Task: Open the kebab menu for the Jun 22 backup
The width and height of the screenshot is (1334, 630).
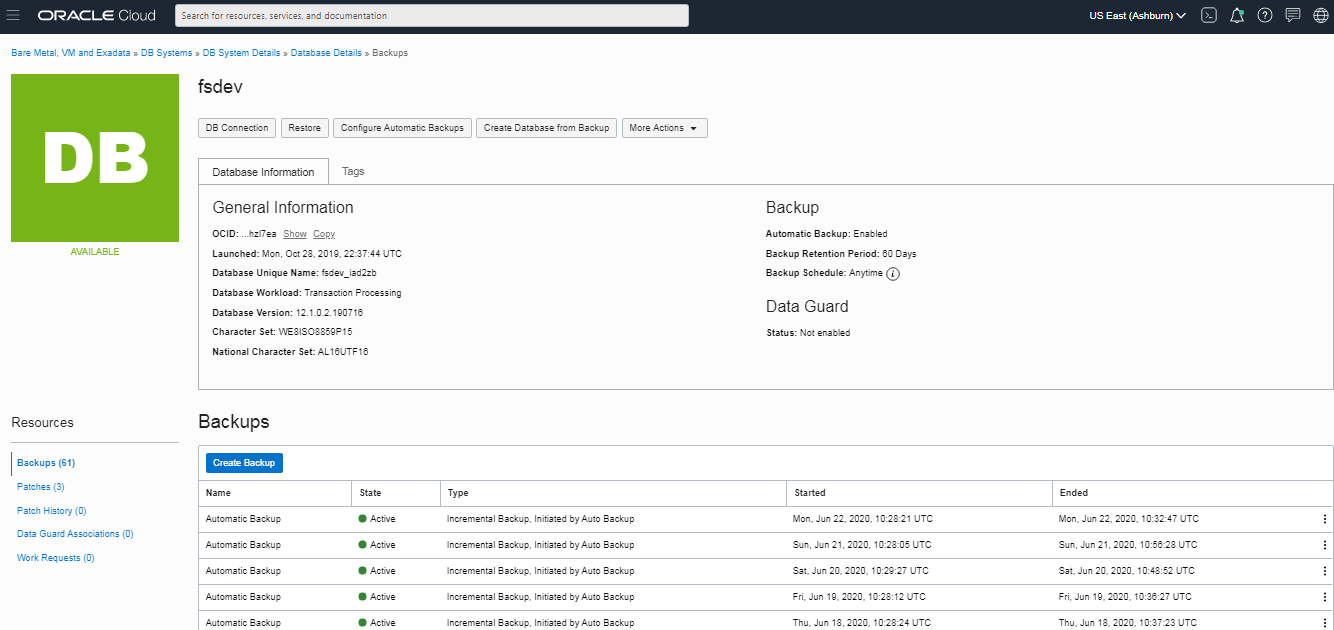Action: point(1322,519)
